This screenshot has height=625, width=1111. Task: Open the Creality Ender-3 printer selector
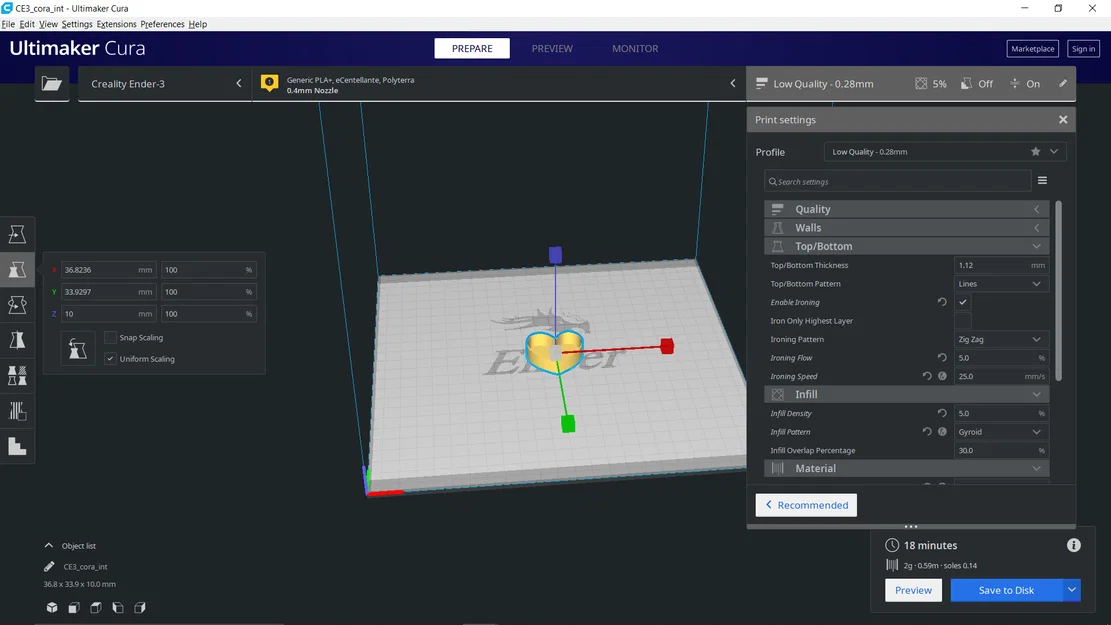164,84
